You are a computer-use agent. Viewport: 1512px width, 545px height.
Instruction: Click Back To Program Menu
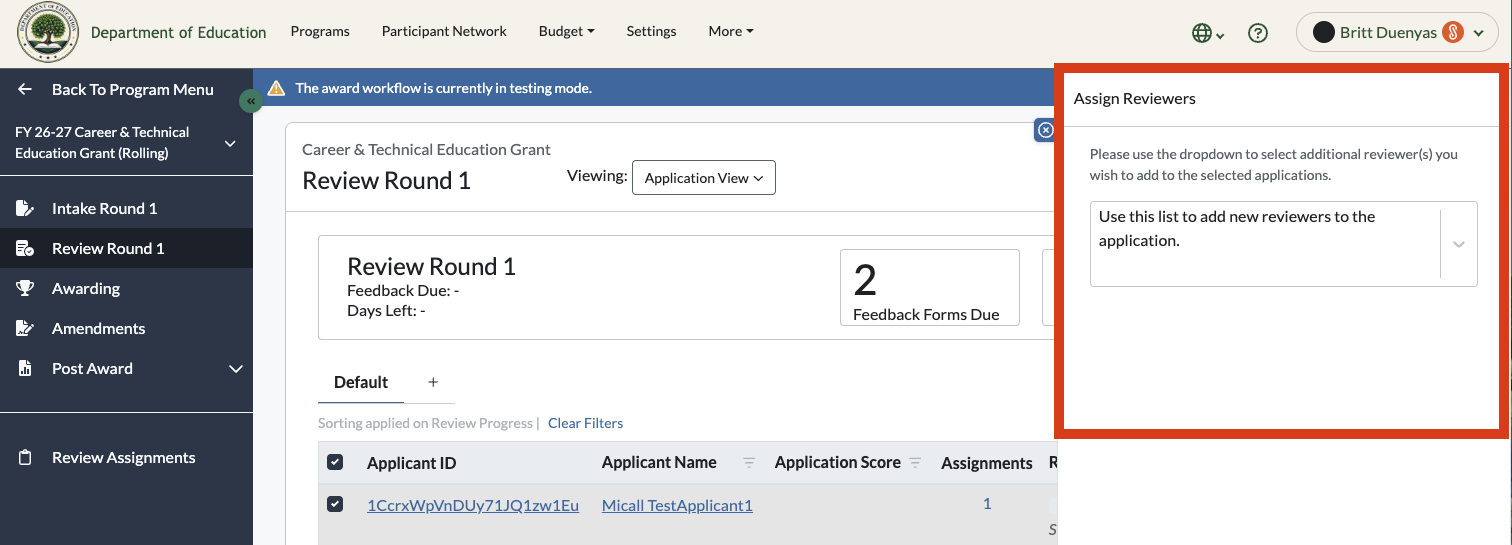[x=133, y=89]
